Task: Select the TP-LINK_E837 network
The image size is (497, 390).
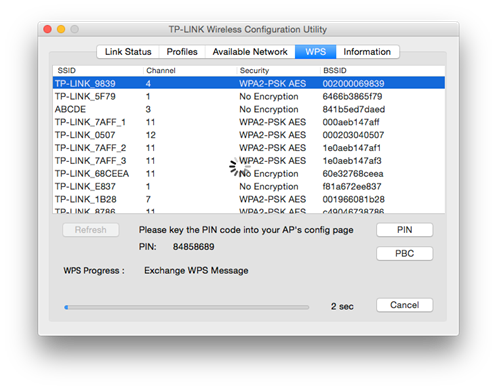Action: coord(249,186)
